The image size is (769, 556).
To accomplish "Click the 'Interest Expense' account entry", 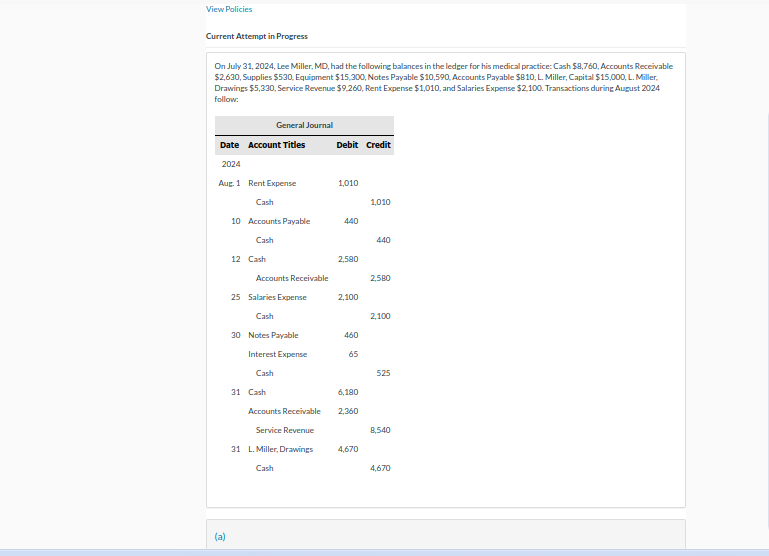I will pyautogui.click(x=278, y=354).
